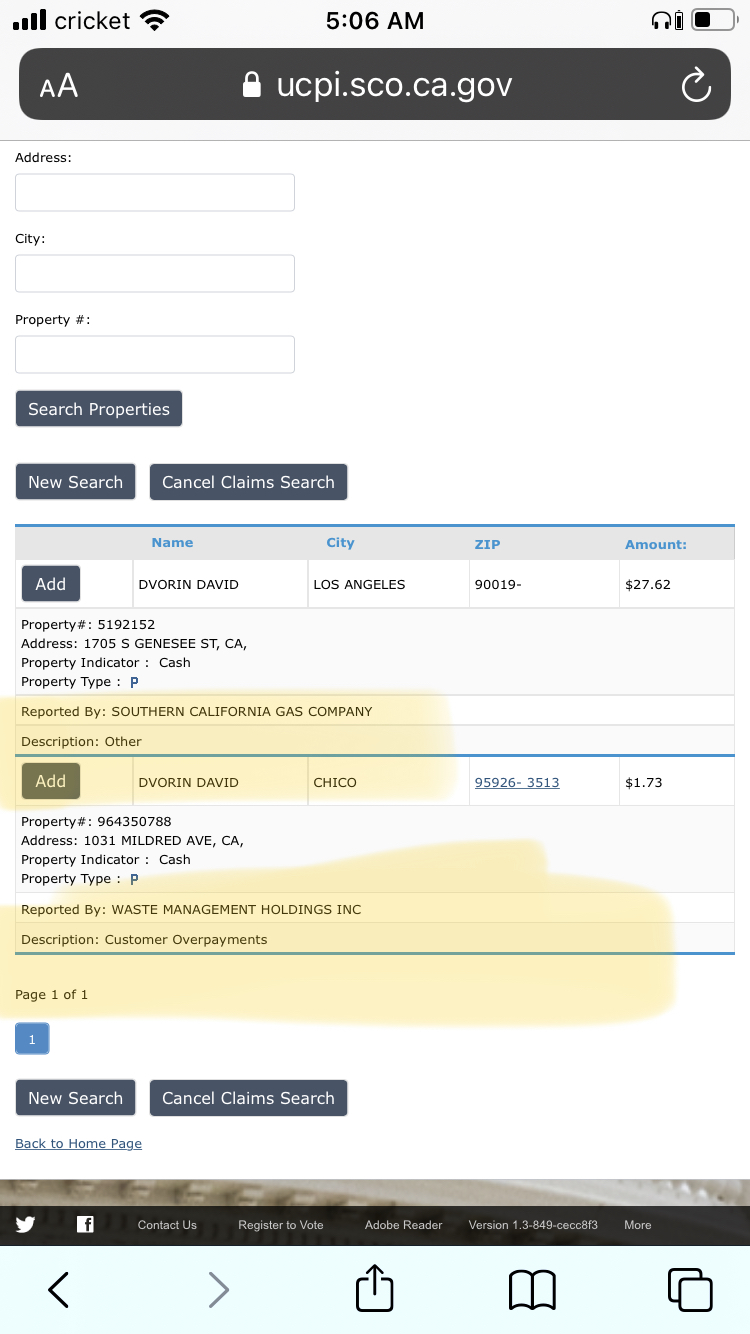Click Description: Other text

(81, 742)
